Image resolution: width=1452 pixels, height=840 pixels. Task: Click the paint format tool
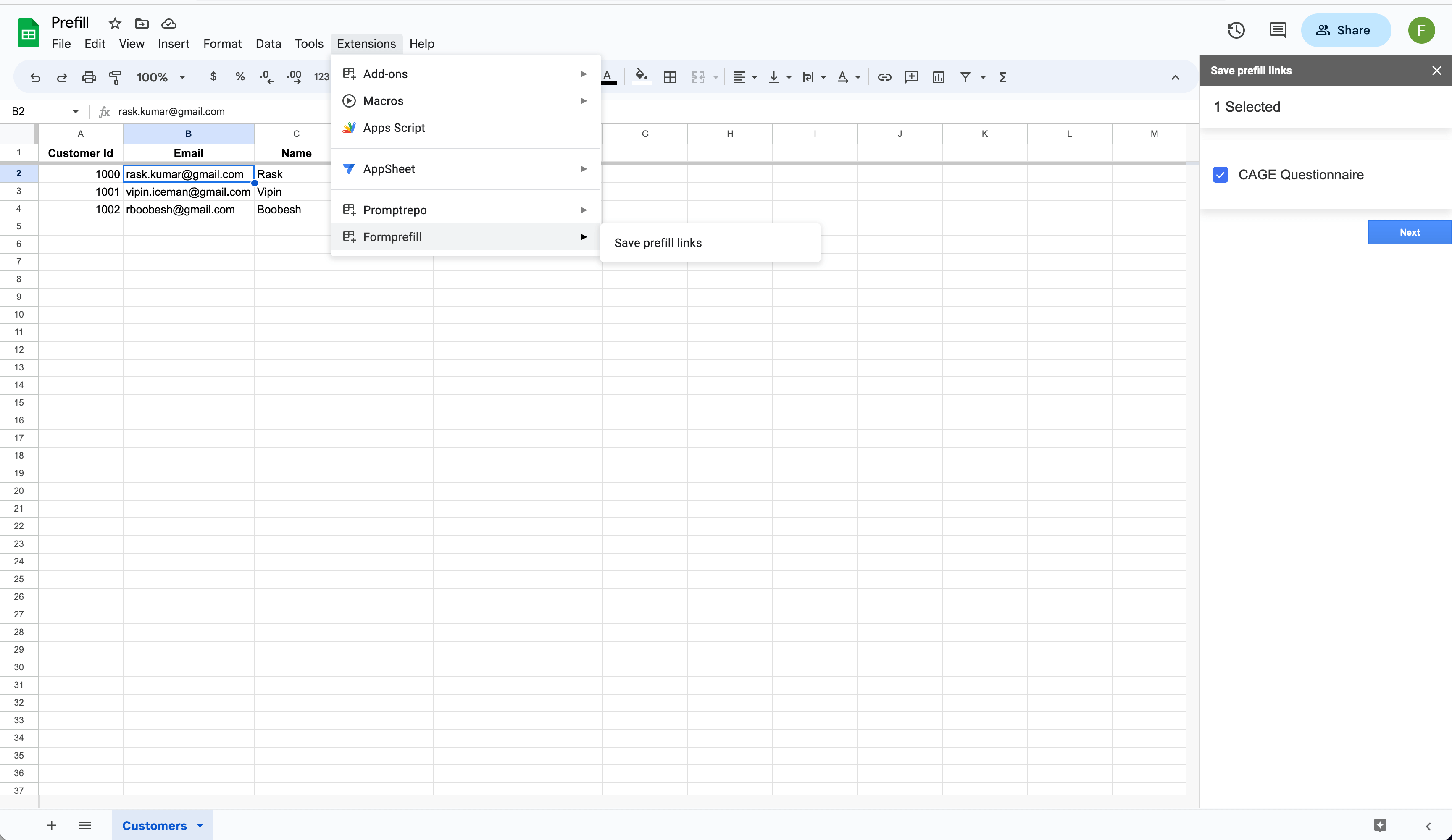pyautogui.click(x=115, y=76)
